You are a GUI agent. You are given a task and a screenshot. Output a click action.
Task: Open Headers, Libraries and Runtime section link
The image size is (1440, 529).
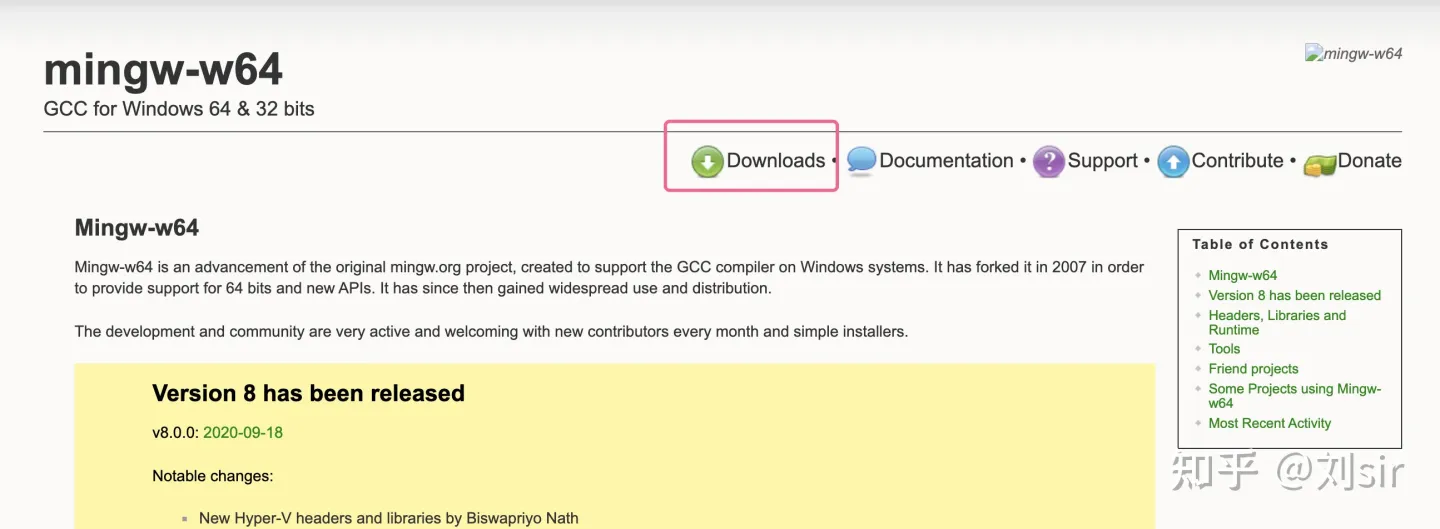point(1276,322)
